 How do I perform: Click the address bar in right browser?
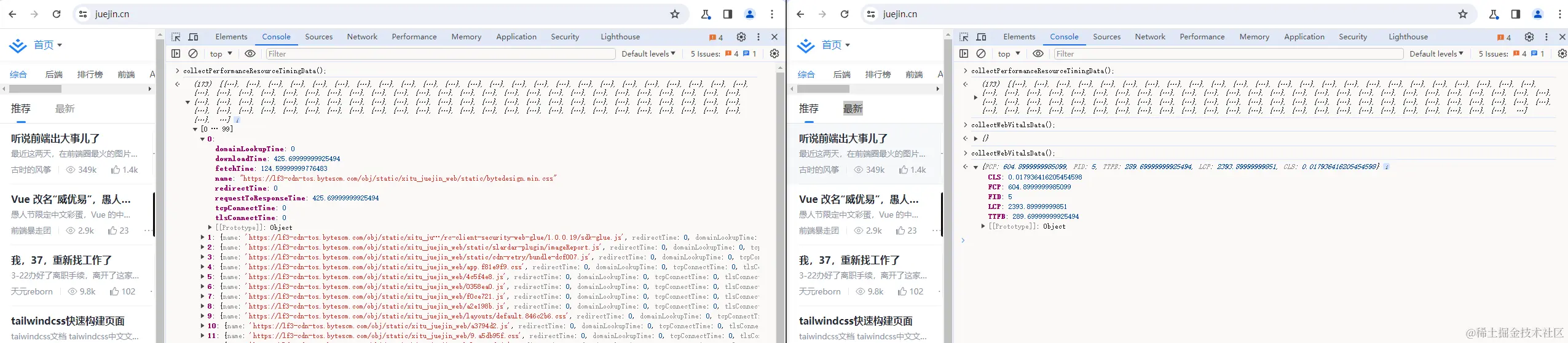pos(1168,14)
